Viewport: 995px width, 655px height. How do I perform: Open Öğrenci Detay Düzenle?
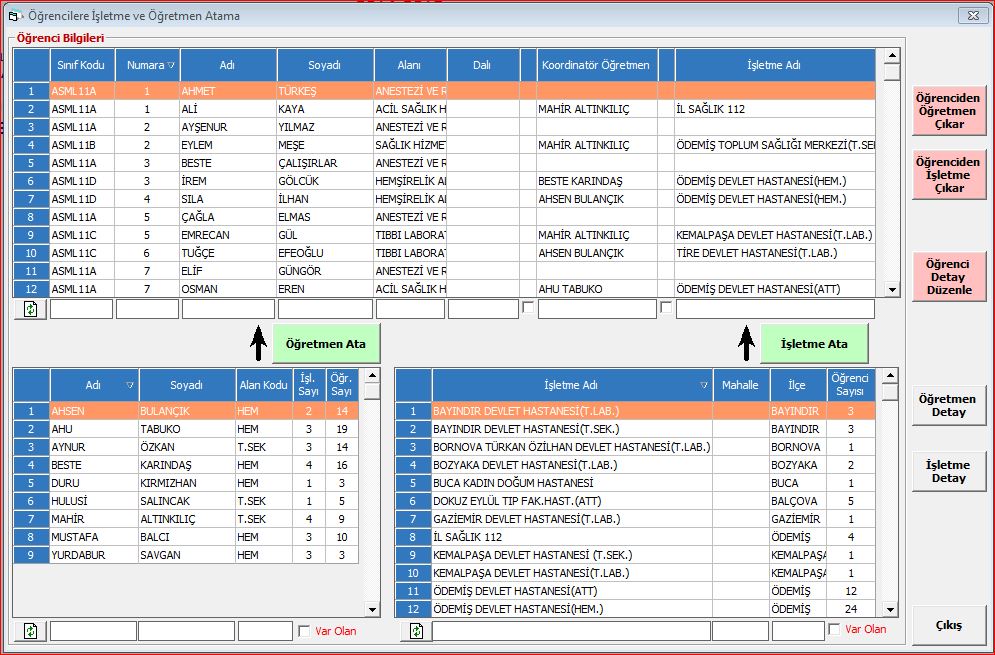click(948, 277)
